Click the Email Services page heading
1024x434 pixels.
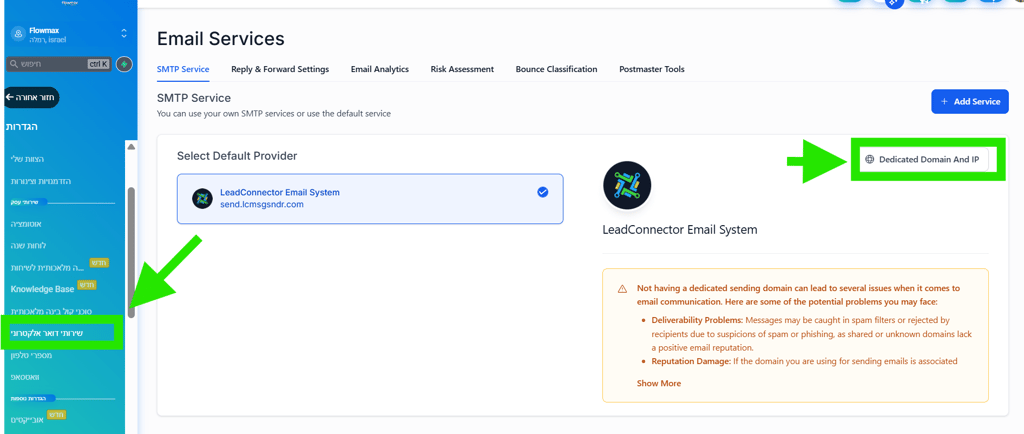(221, 39)
